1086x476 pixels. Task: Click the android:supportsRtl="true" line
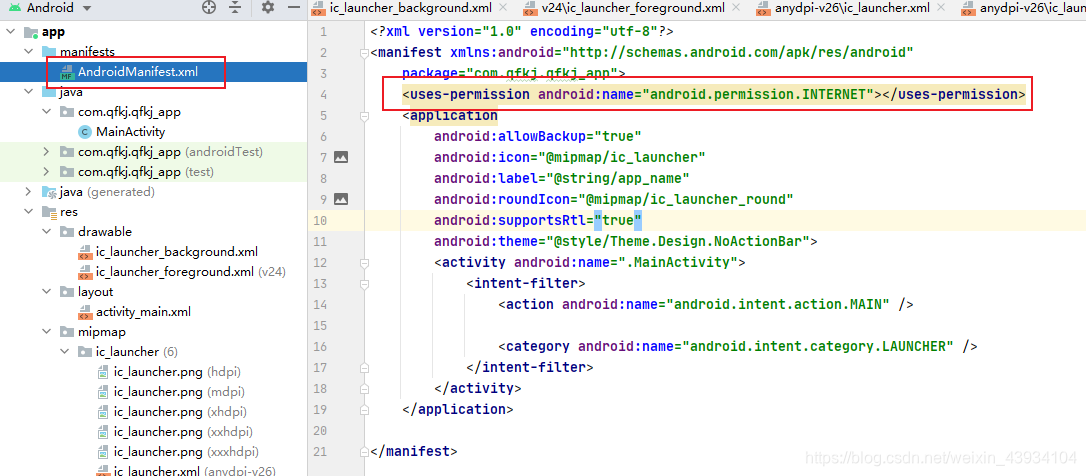pyautogui.click(x=538, y=220)
